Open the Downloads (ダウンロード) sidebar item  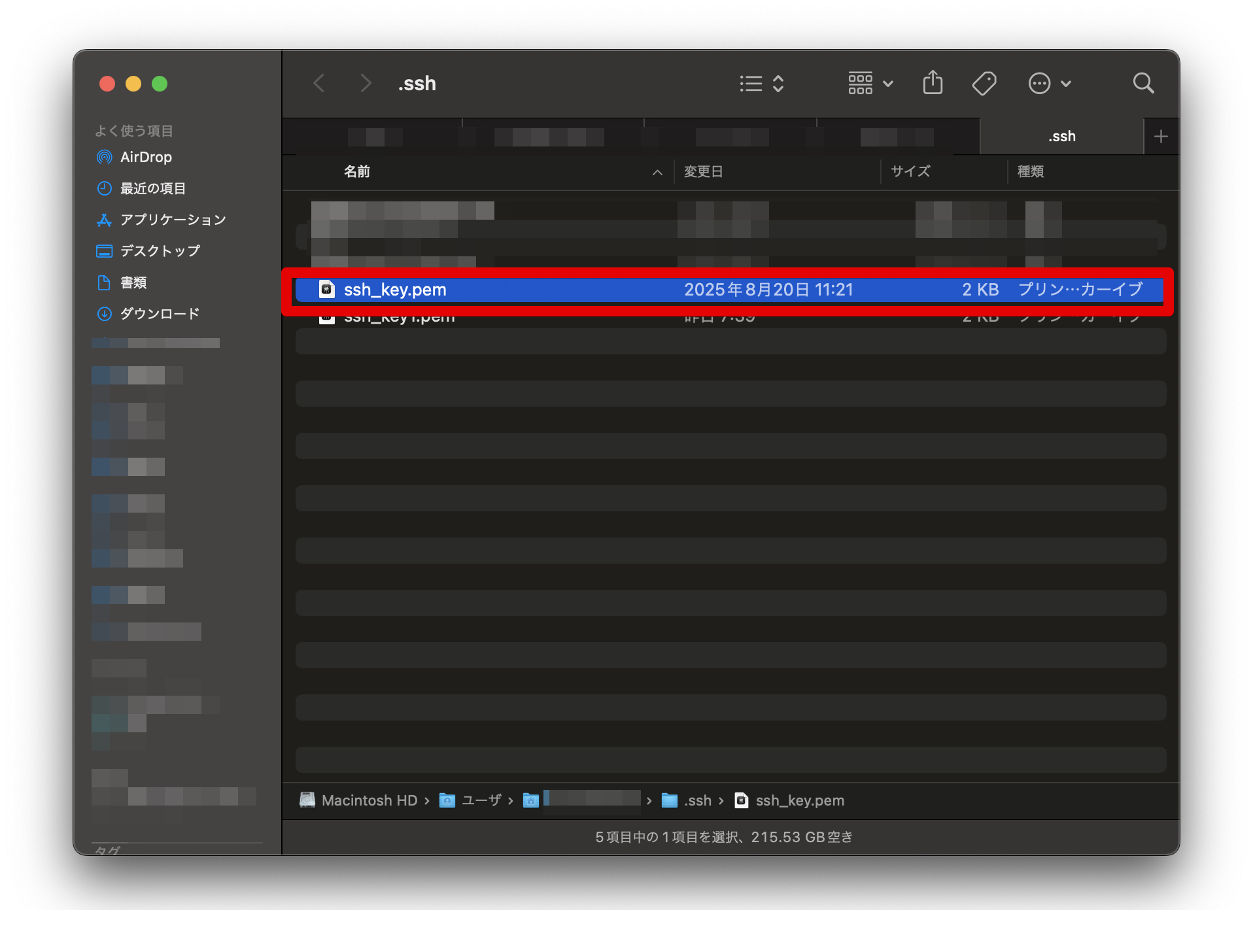[x=159, y=314]
